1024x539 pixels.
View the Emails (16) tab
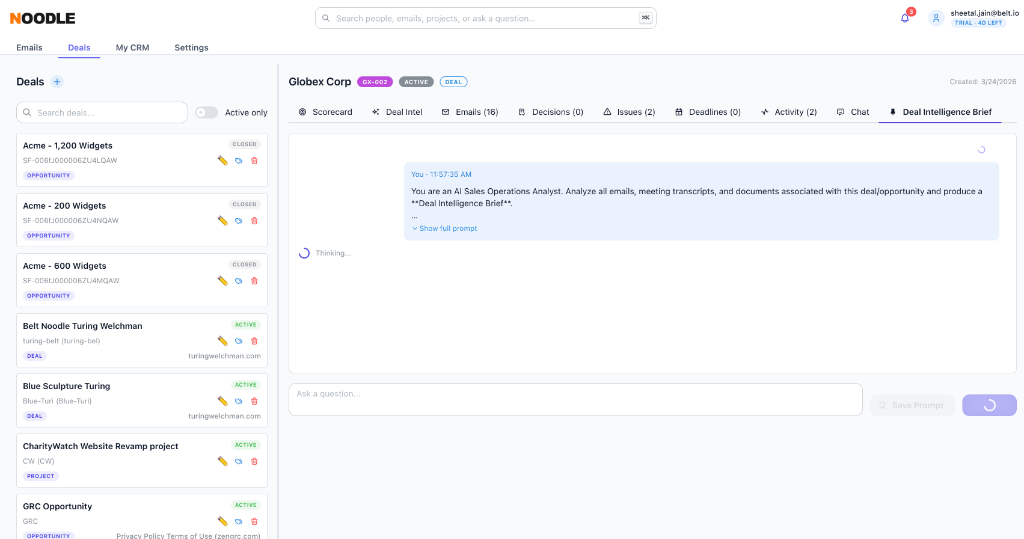(x=470, y=112)
